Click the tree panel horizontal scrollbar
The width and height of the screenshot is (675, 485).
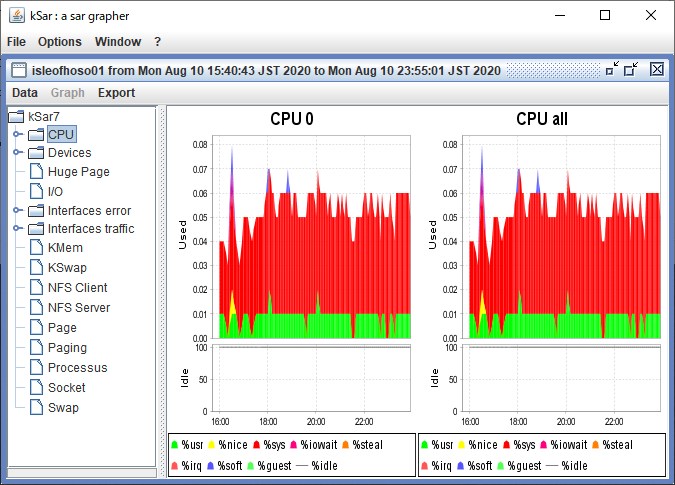coord(82,473)
